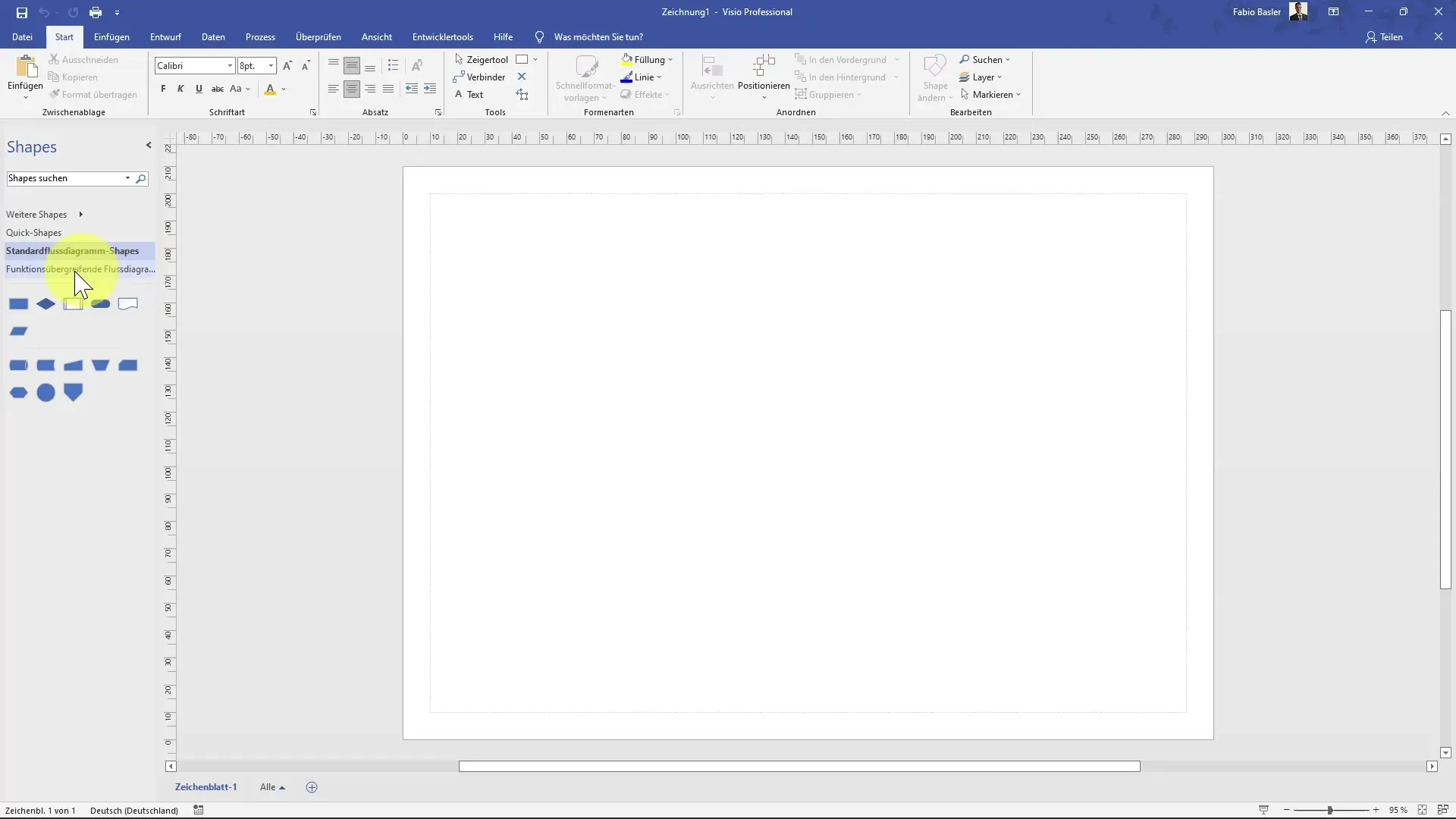Switch to the Prozess tab

260,36
